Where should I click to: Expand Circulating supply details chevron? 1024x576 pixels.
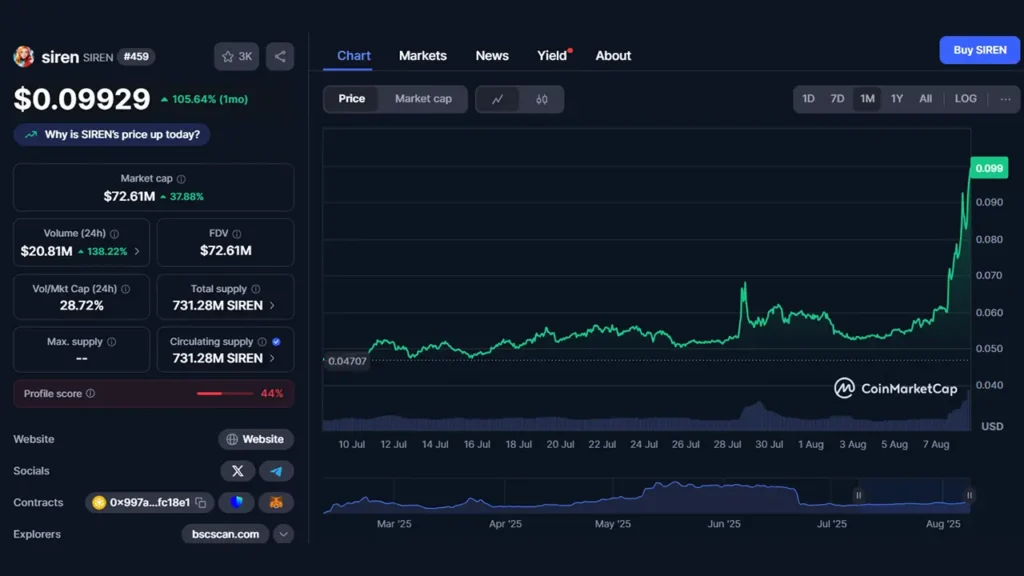point(272,359)
